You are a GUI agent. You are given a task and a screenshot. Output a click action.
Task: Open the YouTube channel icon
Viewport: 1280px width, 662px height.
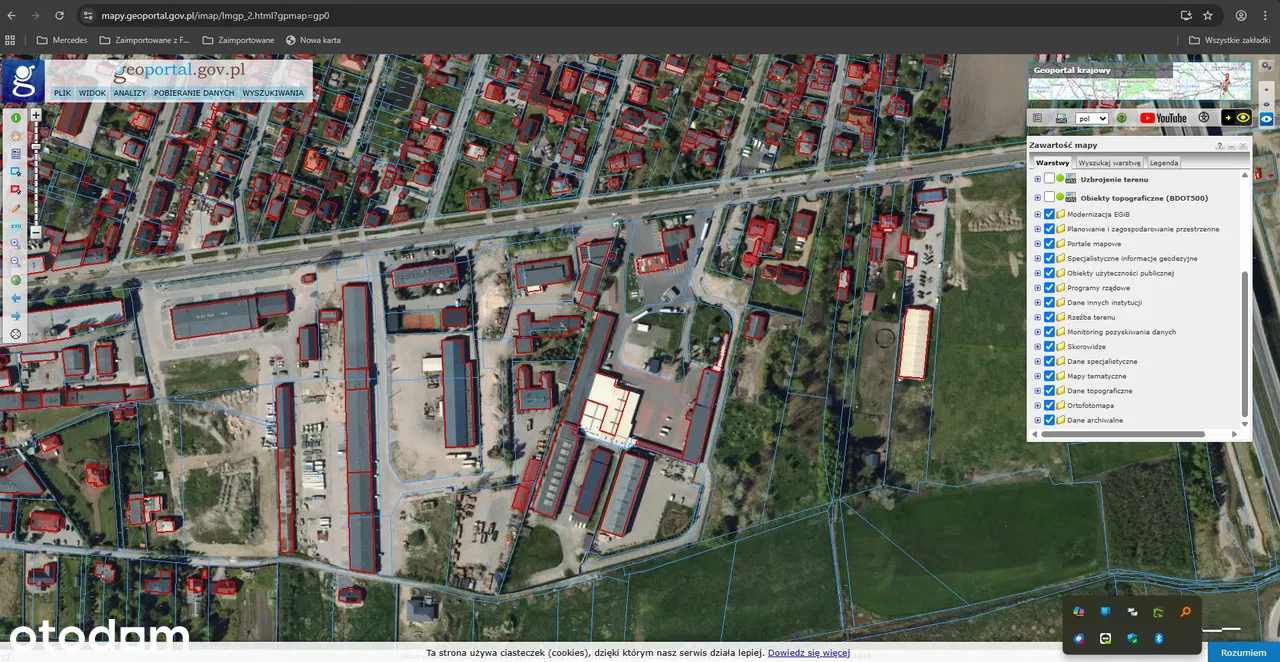pos(1163,118)
